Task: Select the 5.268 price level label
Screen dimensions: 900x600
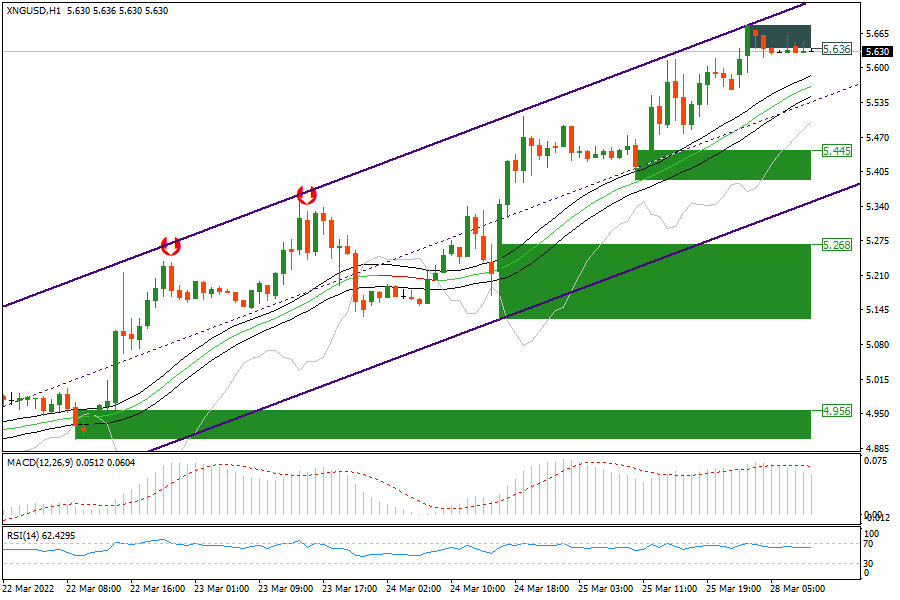Action: pyautogui.click(x=835, y=244)
